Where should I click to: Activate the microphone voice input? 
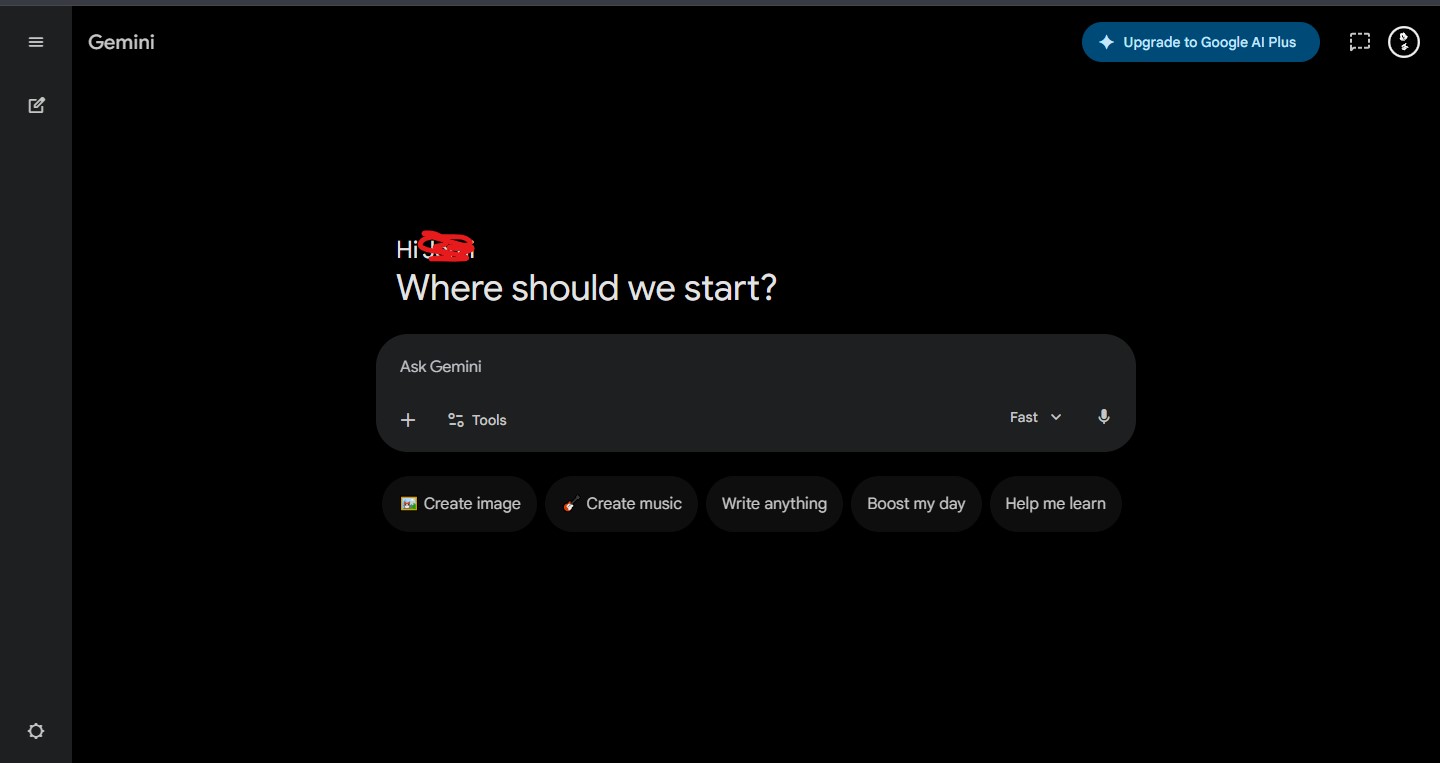1104,417
